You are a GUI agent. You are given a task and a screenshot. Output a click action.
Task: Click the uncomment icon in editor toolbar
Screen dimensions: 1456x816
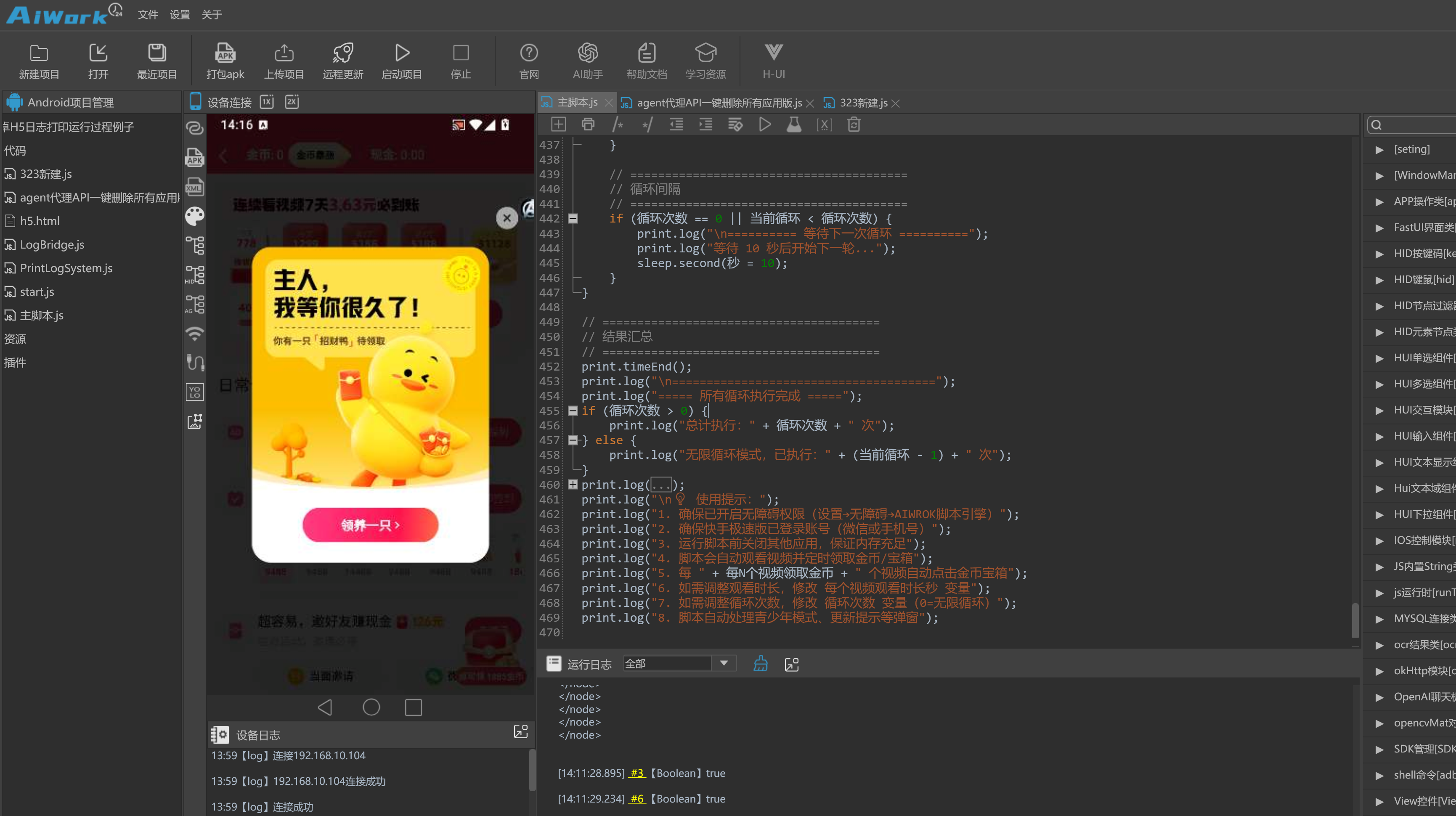pyautogui.click(x=647, y=125)
